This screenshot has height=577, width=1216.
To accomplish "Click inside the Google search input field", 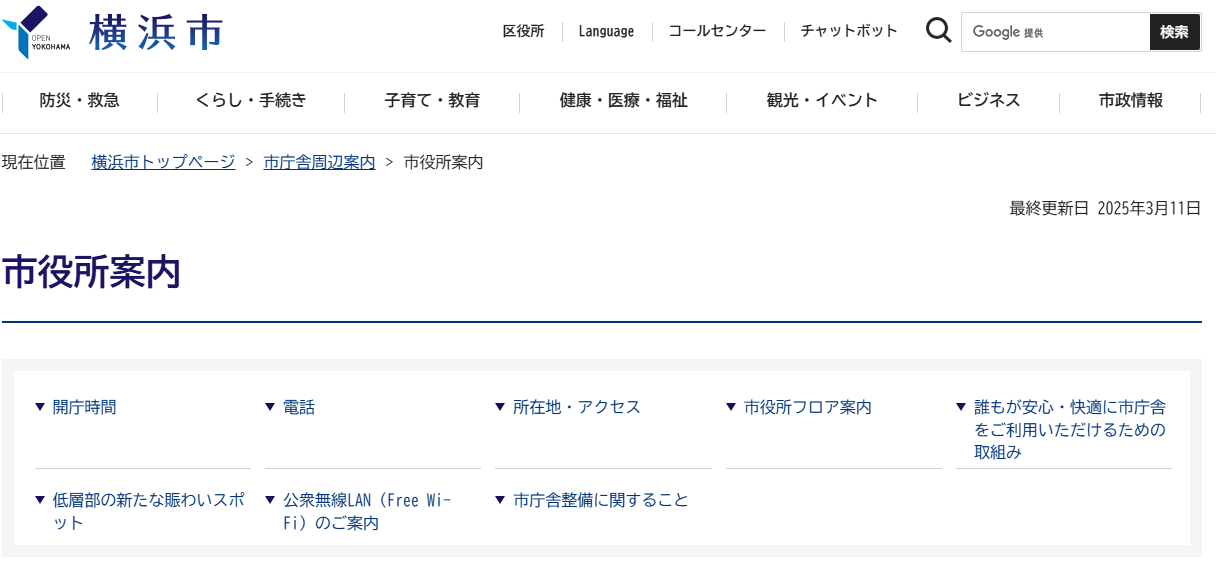I will (x=1055, y=32).
